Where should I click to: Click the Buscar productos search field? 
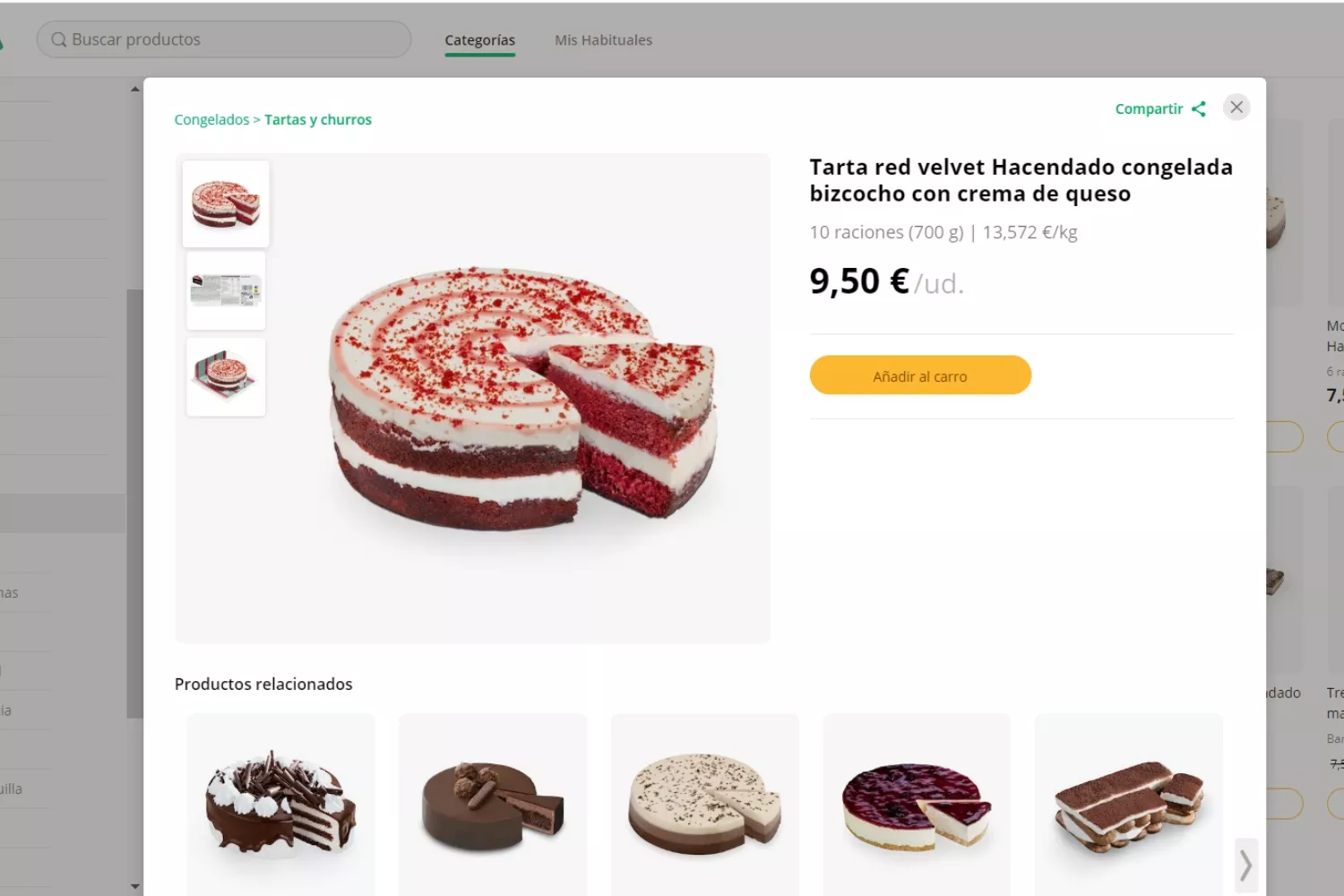[233, 40]
